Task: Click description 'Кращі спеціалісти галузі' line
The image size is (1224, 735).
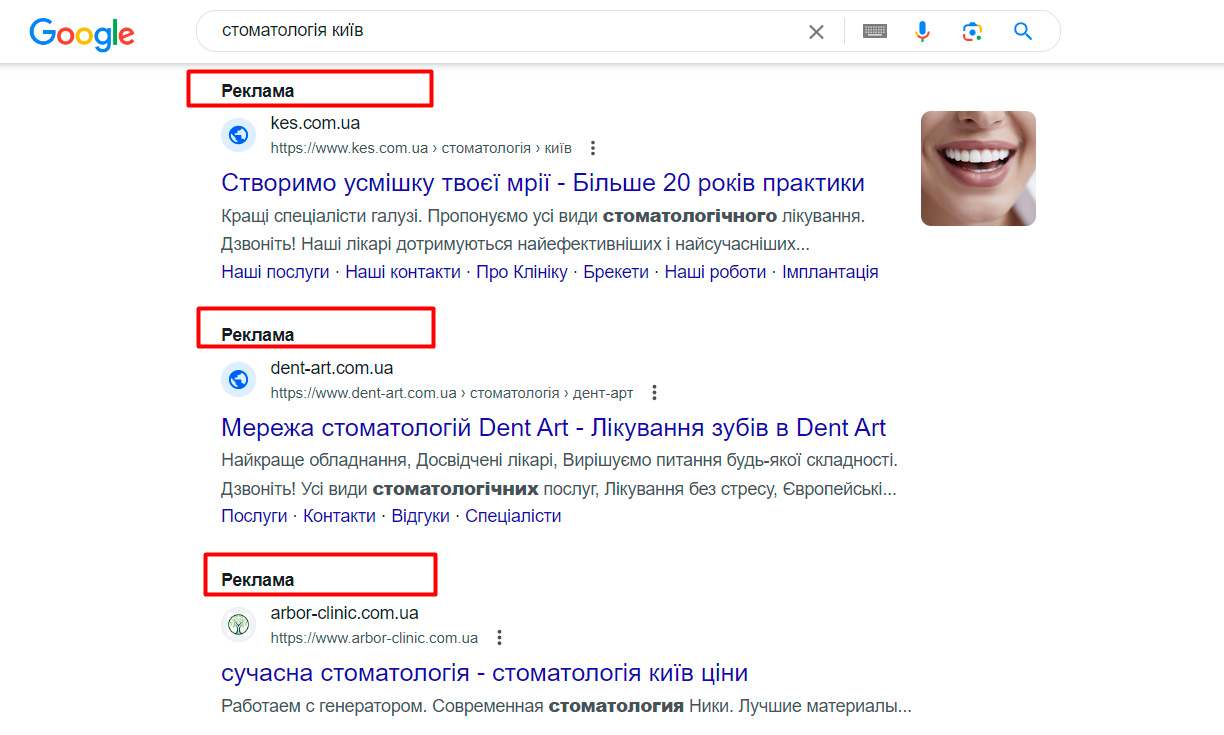Action: (542, 216)
